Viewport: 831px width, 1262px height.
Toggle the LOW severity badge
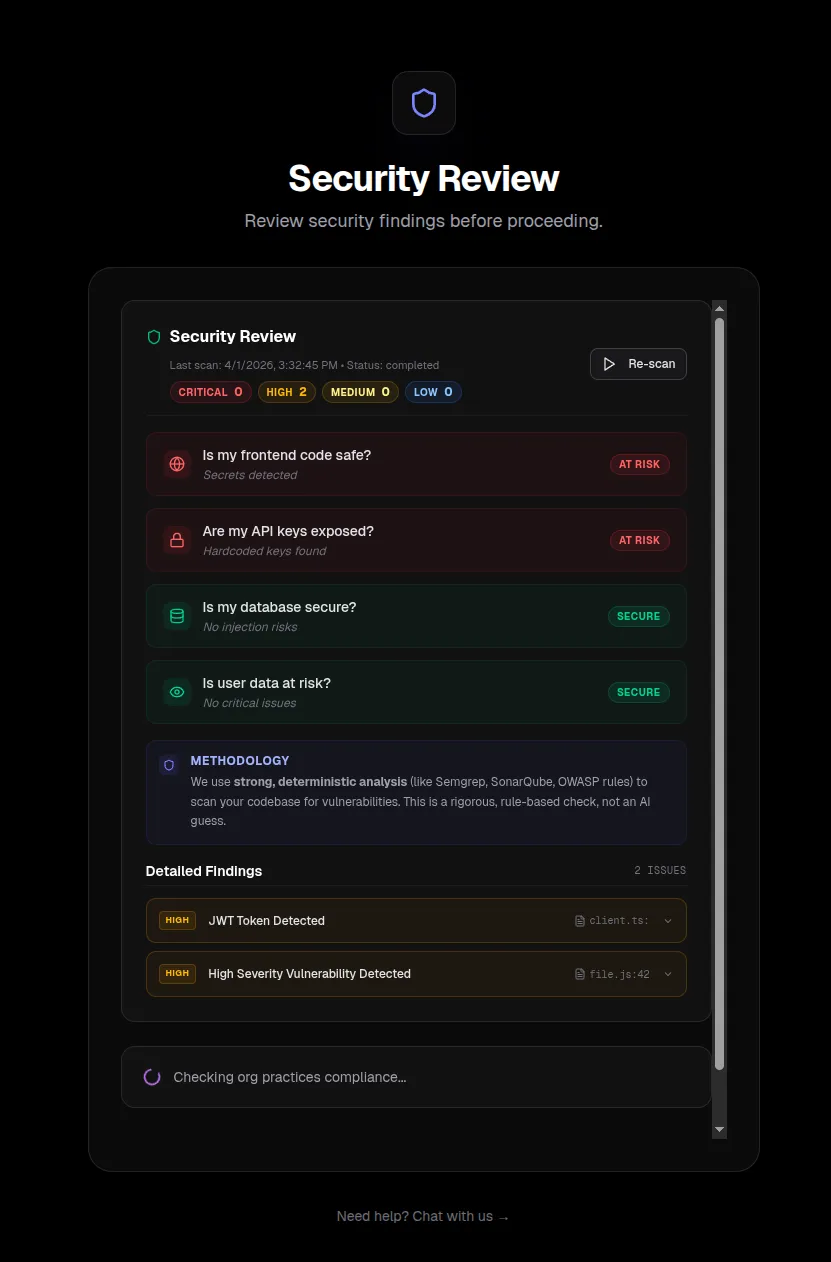(x=433, y=392)
